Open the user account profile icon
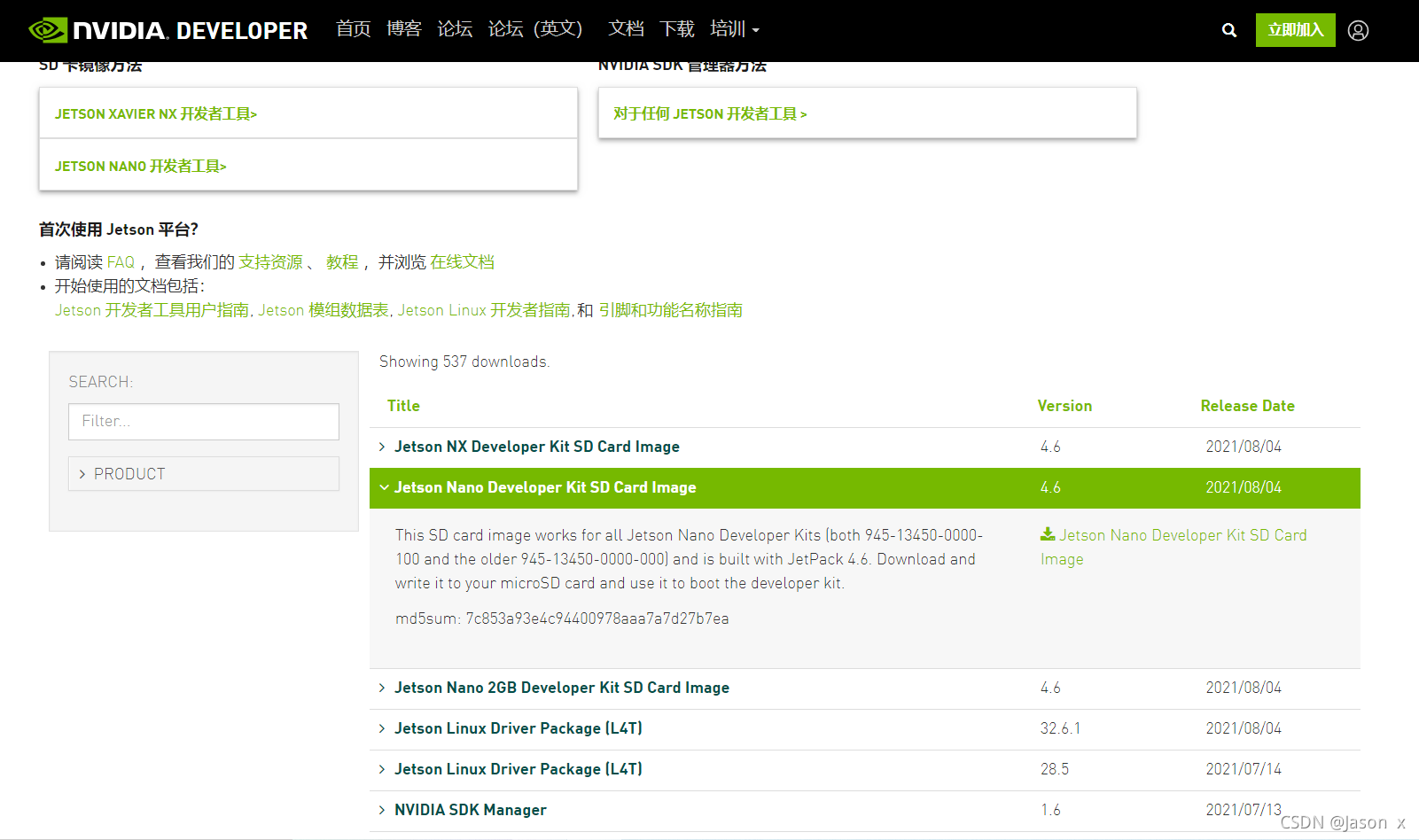Screen dimensions: 1419x840 click(x=1358, y=30)
